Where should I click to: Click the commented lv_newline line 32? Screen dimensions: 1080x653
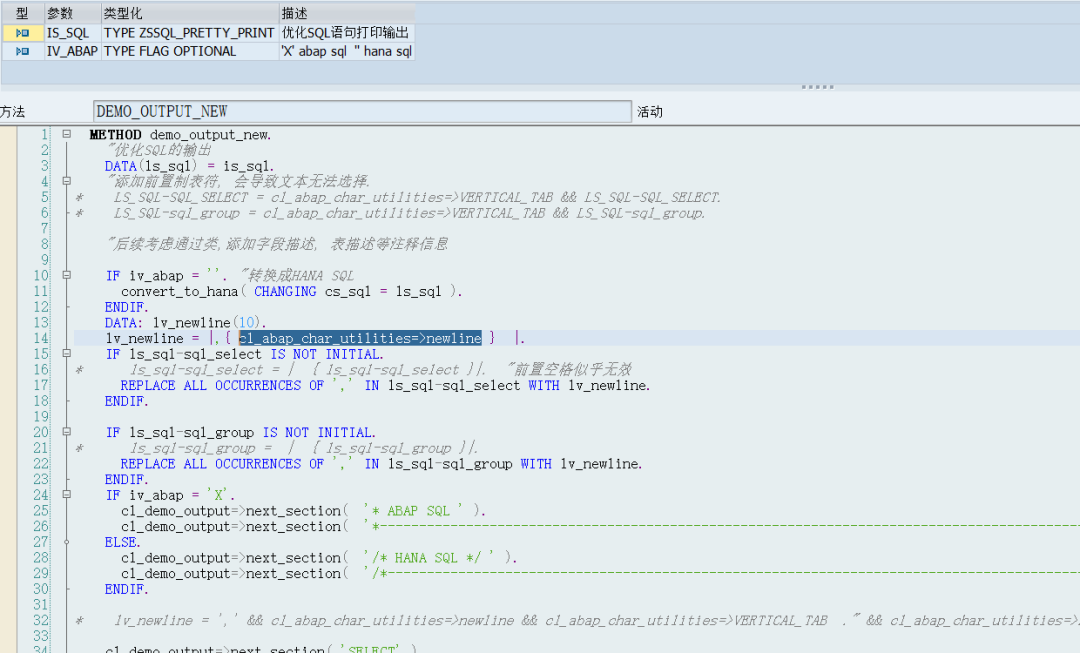(x=575, y=620)
